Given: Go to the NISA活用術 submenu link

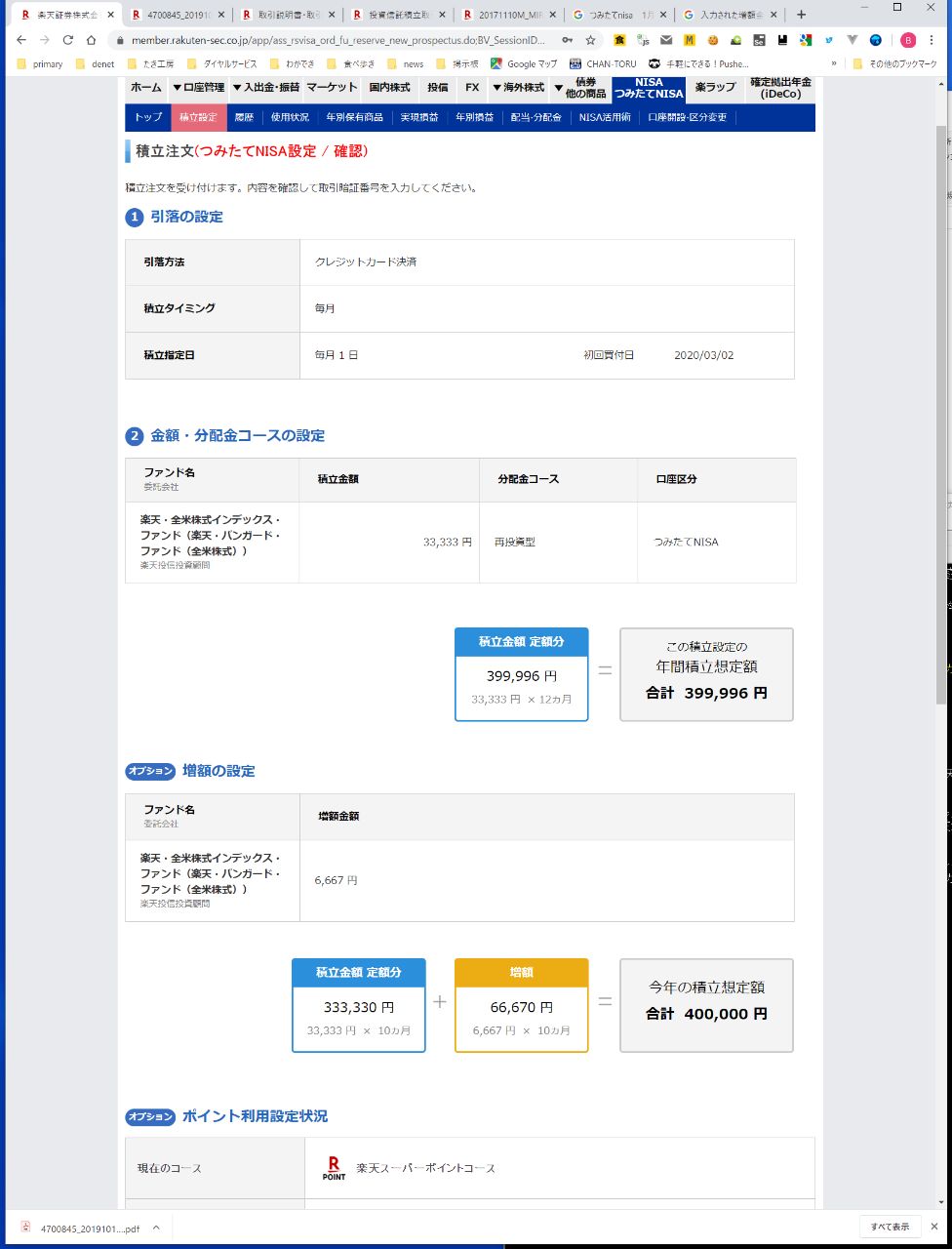Looking at the screenshot, I should [605, 117].
